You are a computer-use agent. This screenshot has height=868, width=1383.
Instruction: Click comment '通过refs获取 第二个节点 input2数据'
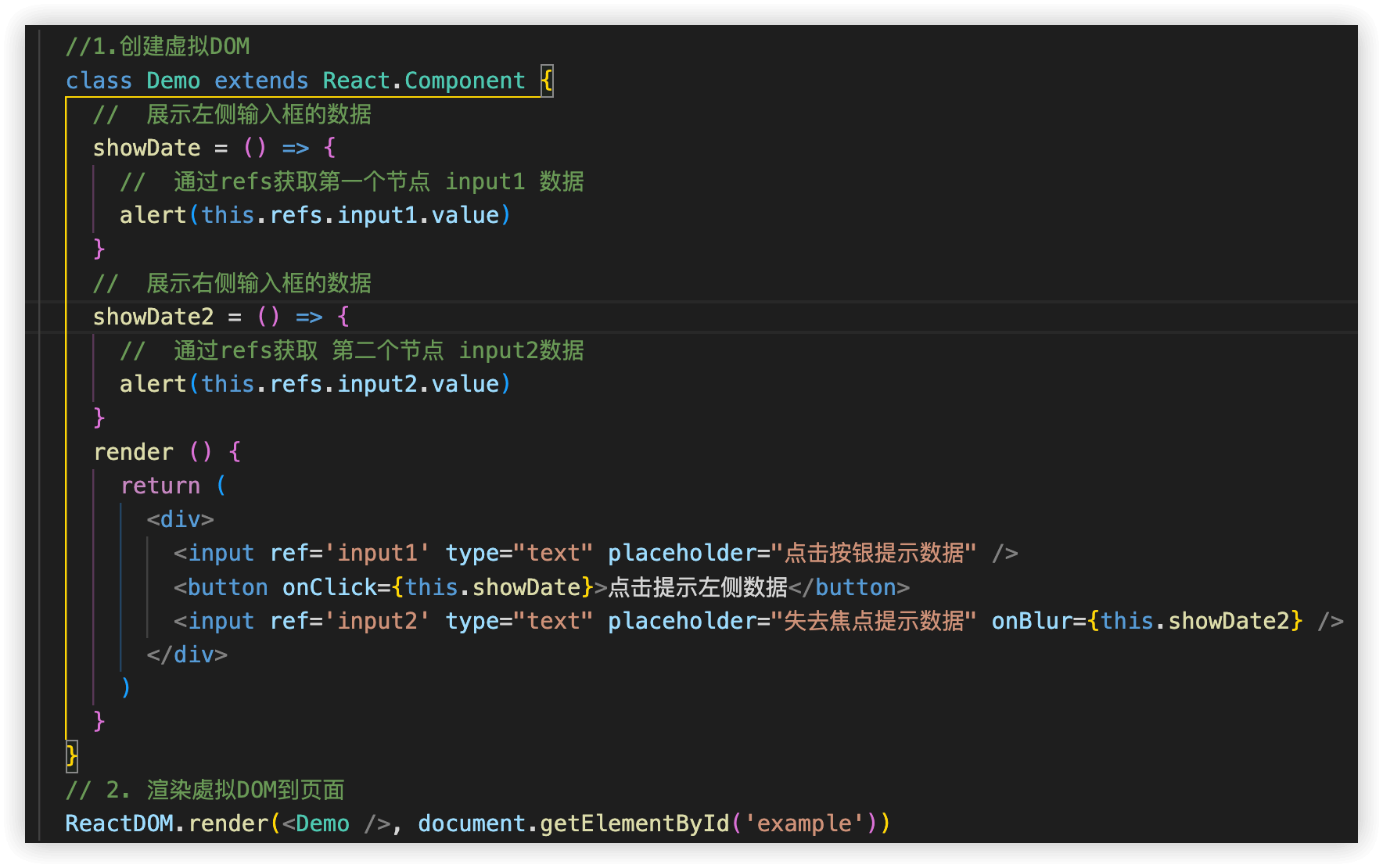click(379, 350)
